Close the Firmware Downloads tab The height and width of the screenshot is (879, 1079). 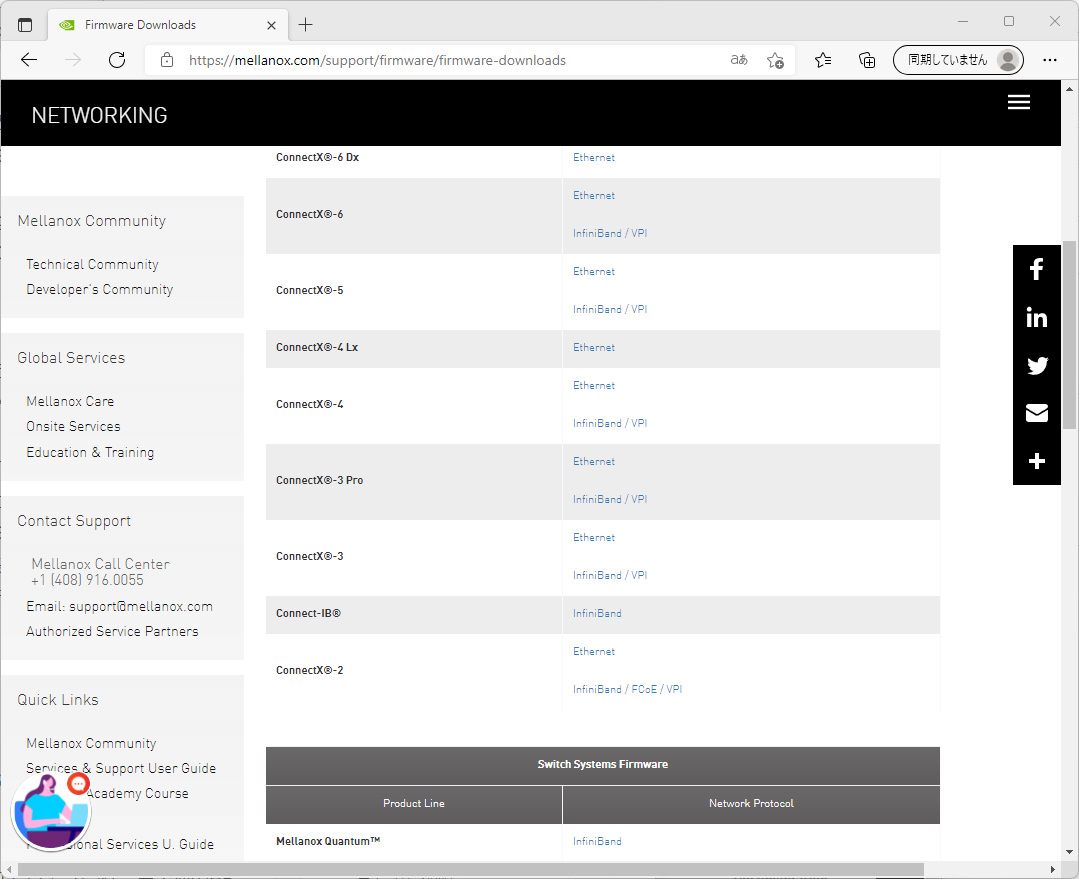[x=271, y=25]
